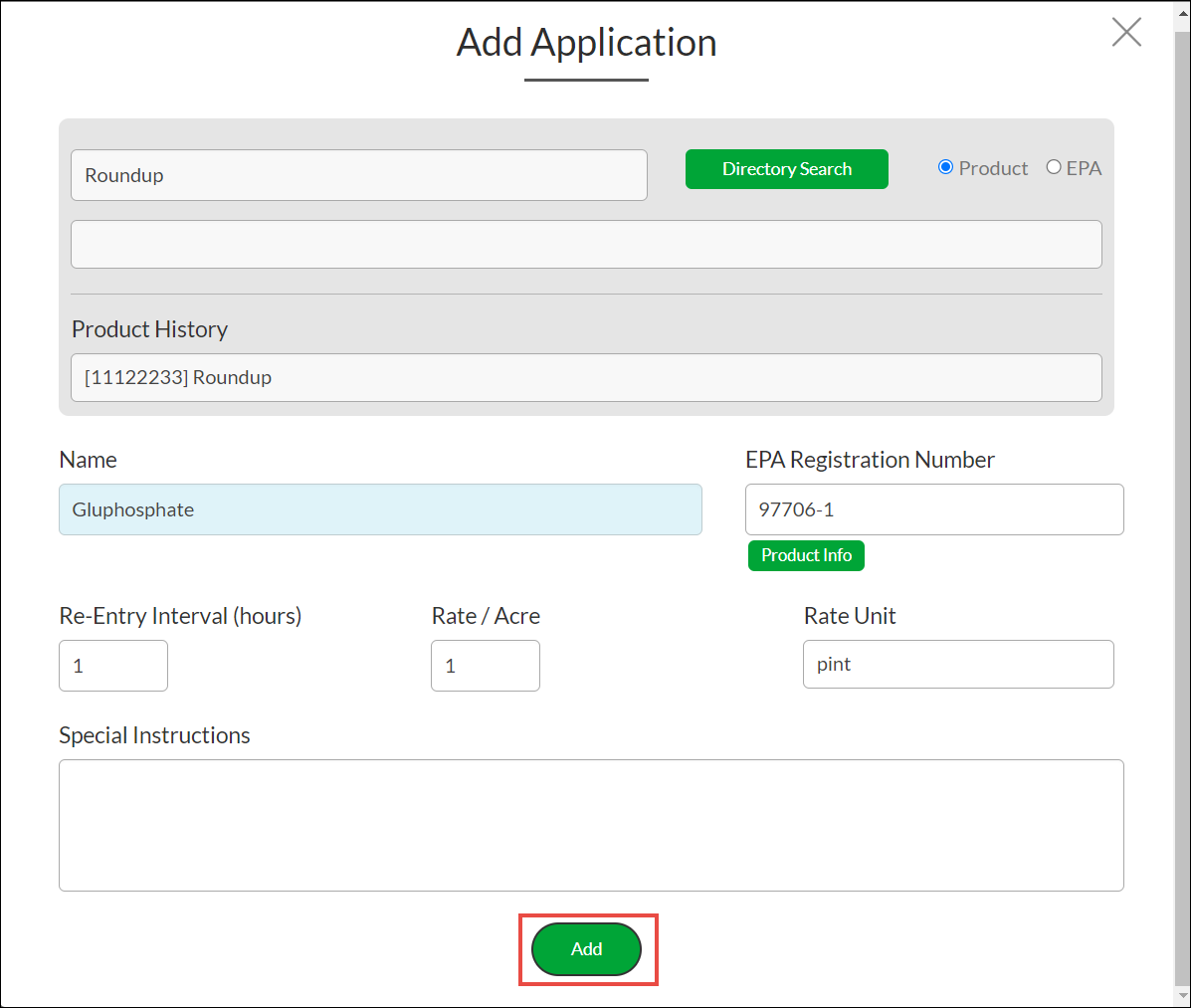Click the green Add button
This screenshot has height=1008, width=1191.
point(586,949)
